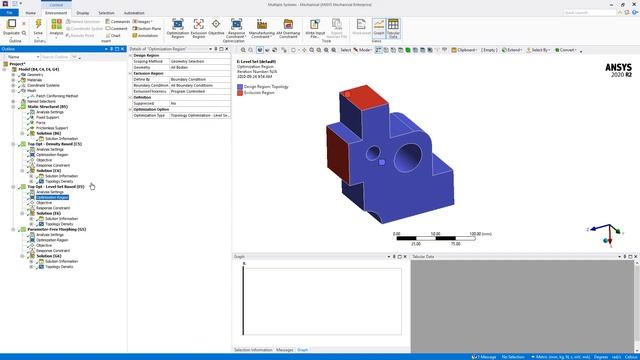Image resolution: width=640 pixels, height=360 pixels.
Task: Click the Select button in graphics toolbar
Action: coord(345,50)
